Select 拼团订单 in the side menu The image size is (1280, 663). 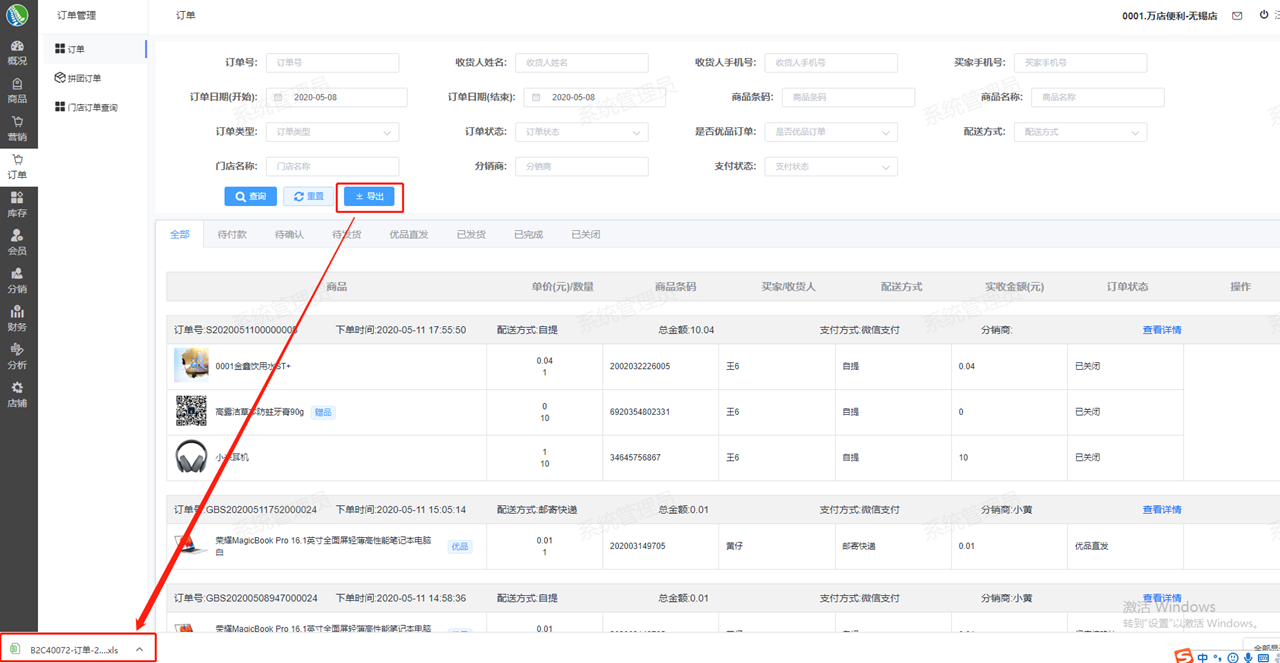coord(84,78)
